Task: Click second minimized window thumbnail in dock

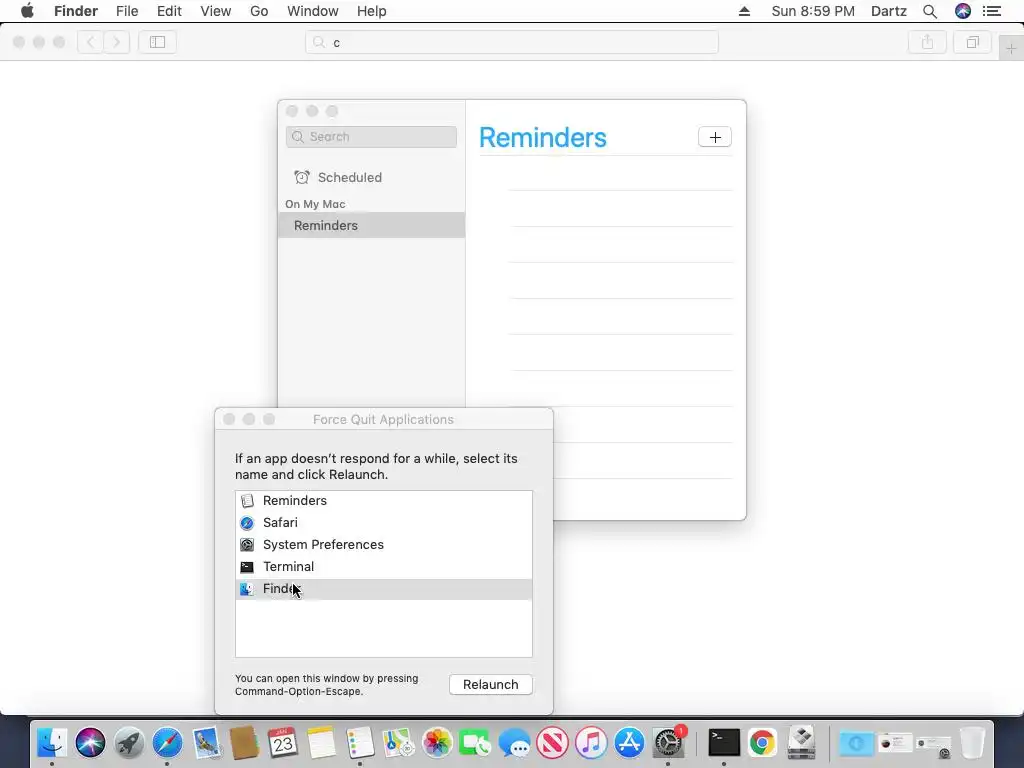Action: point(933,744)
